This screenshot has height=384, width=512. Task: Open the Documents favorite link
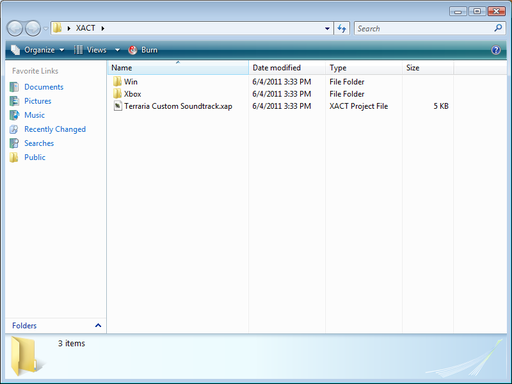44,87
